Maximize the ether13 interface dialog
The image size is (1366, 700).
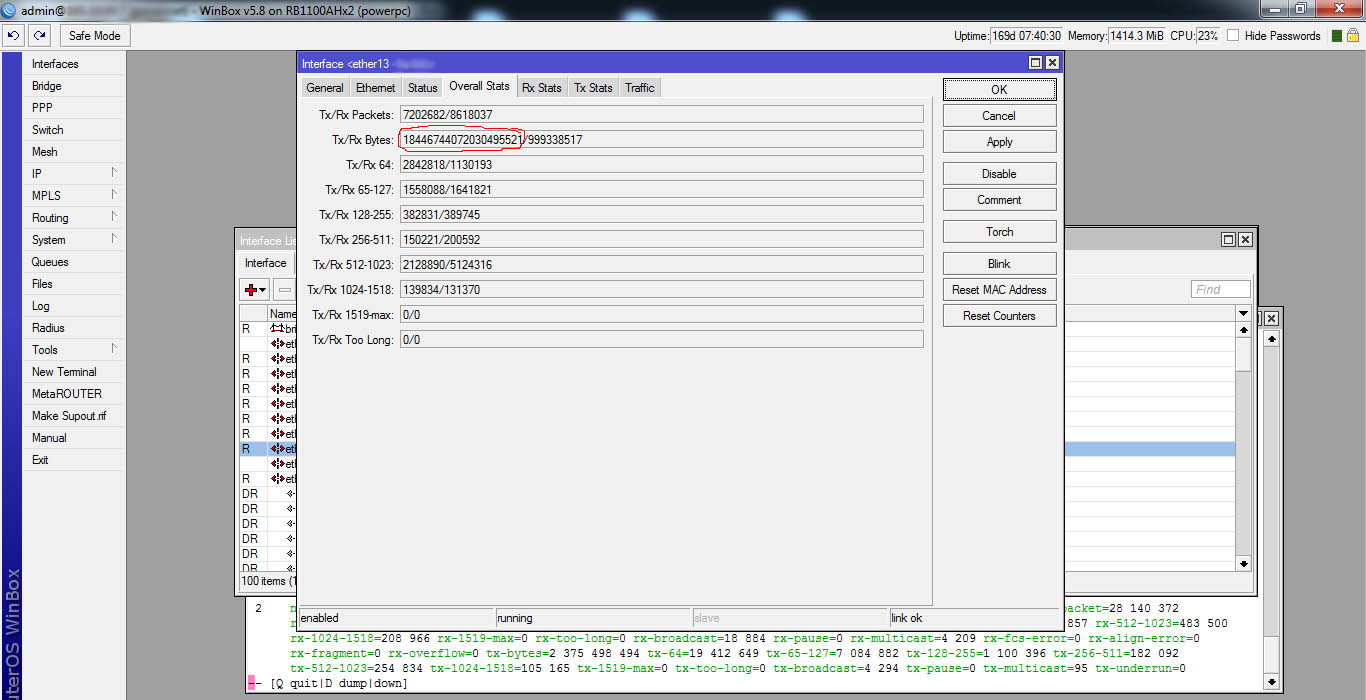click(x=1036, y=63)
